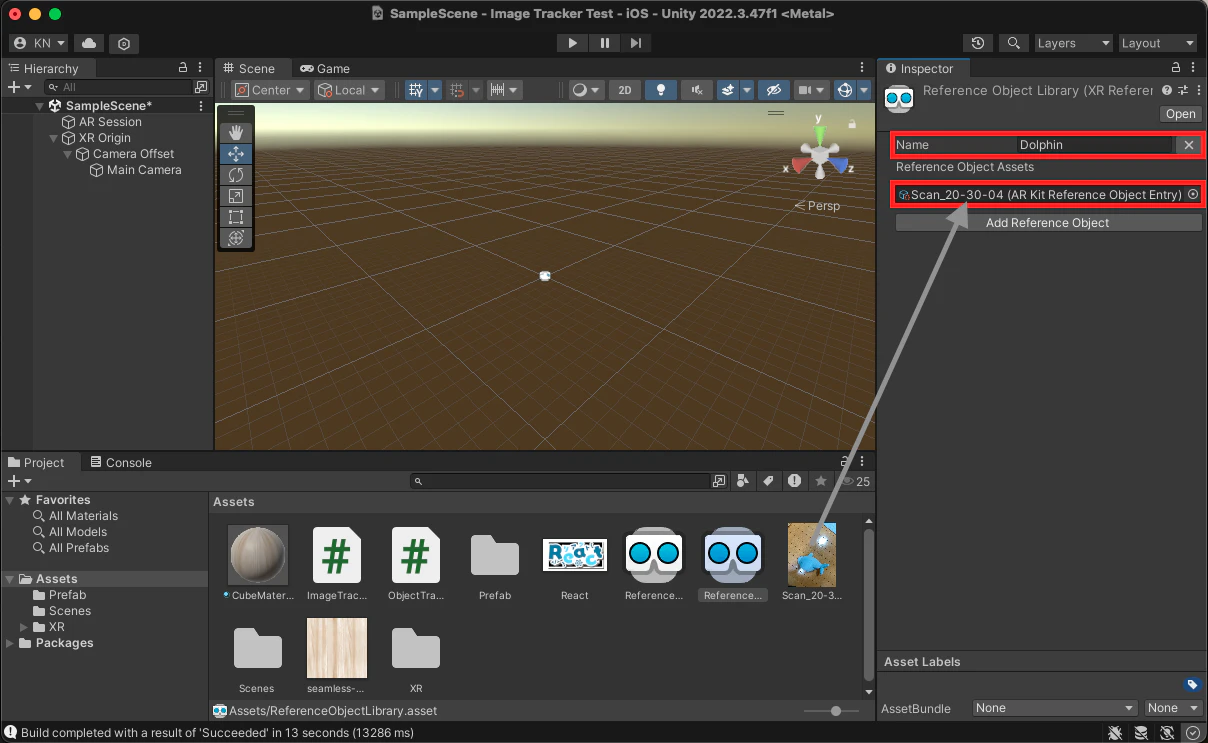Click favorites star icon in Project toolbar
The height and width of the screenshot is (743, 1208).
coord(820,481)
